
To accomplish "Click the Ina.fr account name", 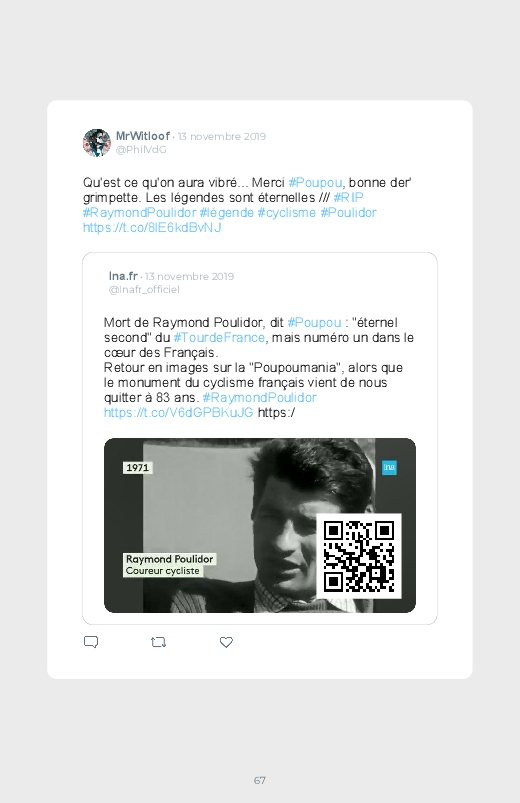I will click(x=123, y=276).
